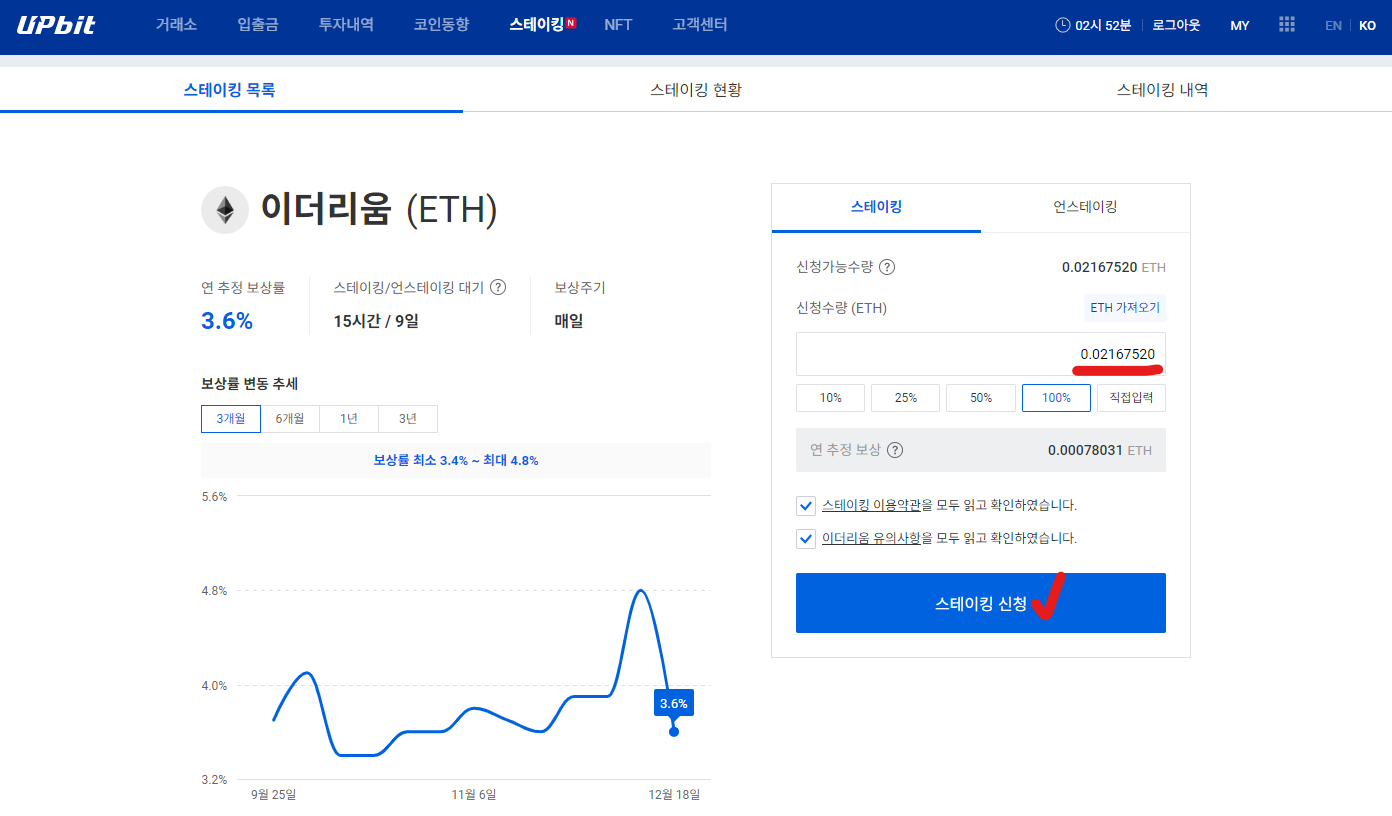The width and height of the screenshot is (1392, 816).
Task: Select the 50% amount button
Action: coord(981,398)
